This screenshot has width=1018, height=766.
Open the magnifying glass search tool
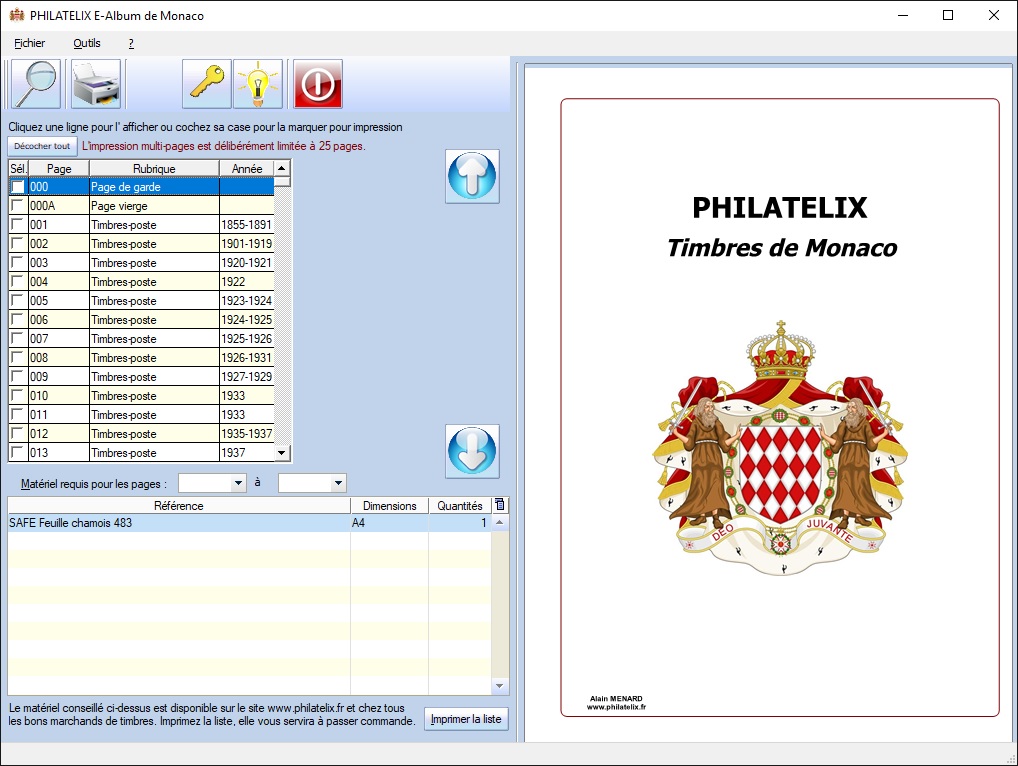click(36, 84)
